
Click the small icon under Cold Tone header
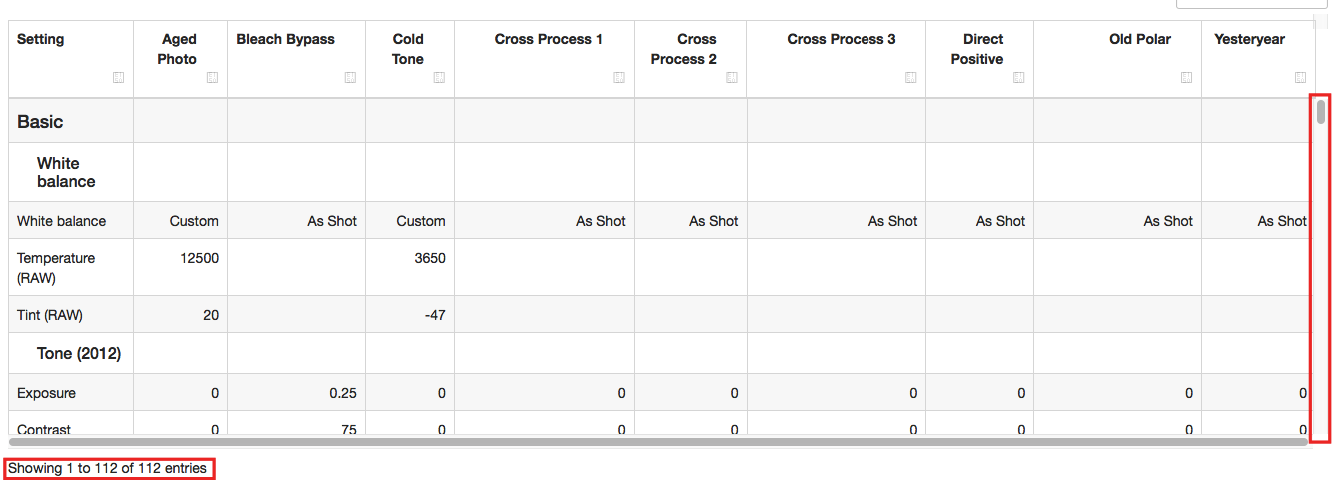coord(439,78)
